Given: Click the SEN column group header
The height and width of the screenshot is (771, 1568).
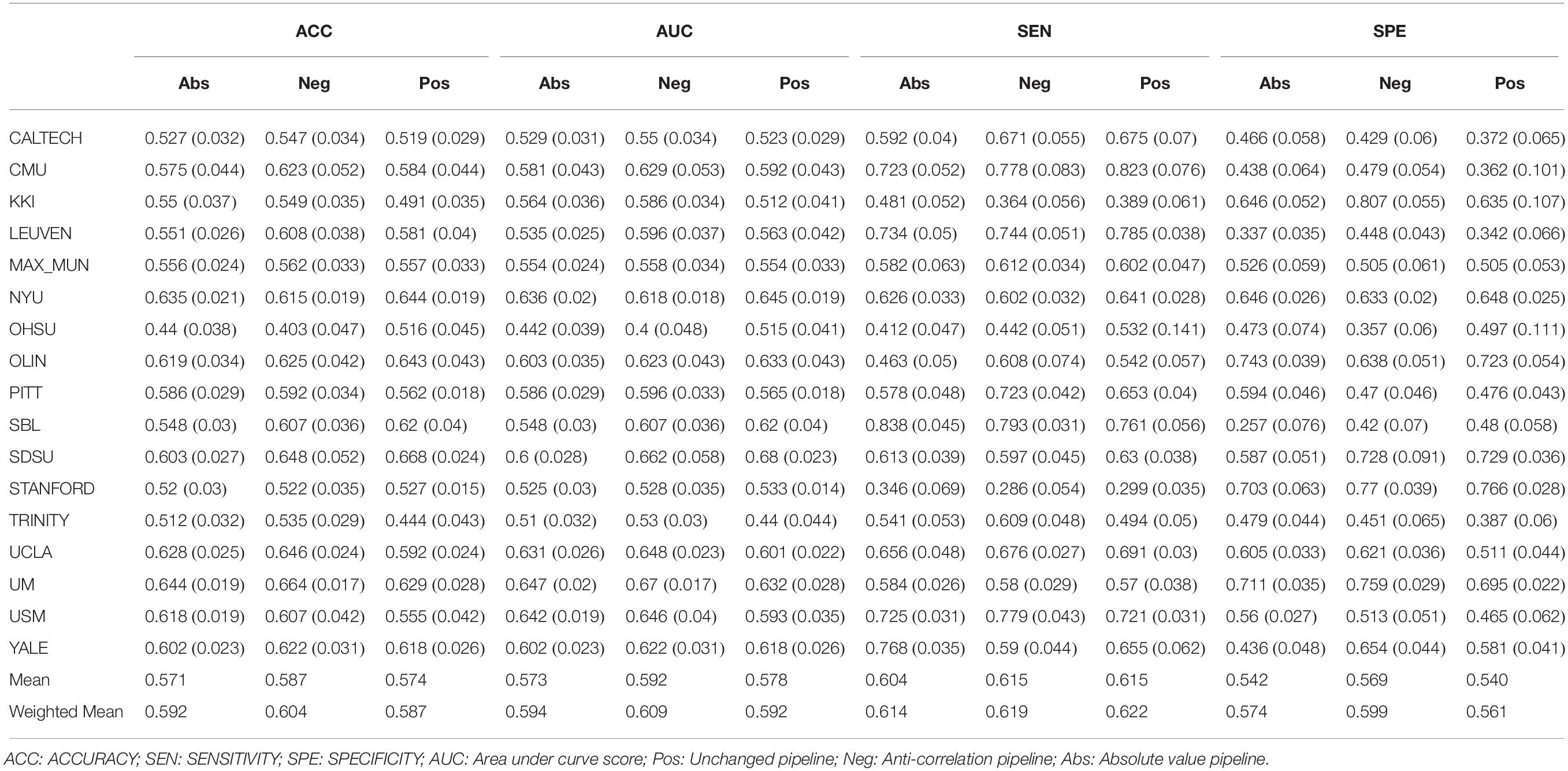Looking at the screenshot, I should [x=1034, y=31].
